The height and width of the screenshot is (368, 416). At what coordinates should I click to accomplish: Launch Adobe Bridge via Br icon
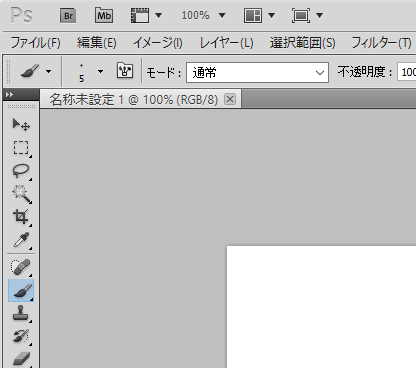coord(68,16)
